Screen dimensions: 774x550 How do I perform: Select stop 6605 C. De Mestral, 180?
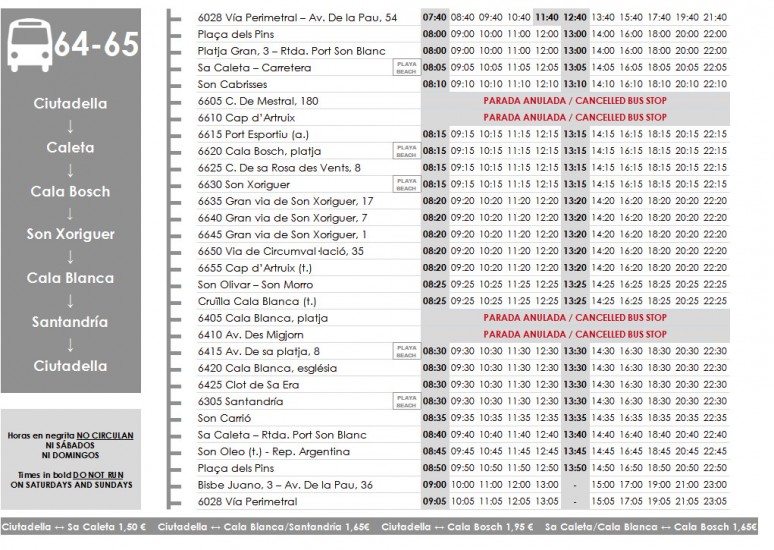click(258, 101)
